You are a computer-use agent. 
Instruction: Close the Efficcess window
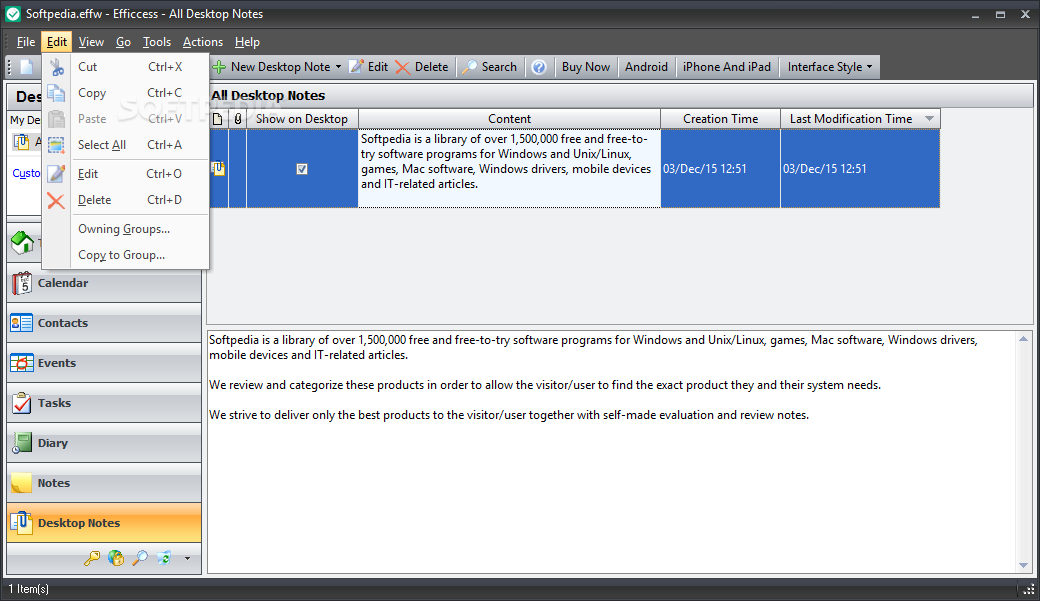click(1025, 14)
